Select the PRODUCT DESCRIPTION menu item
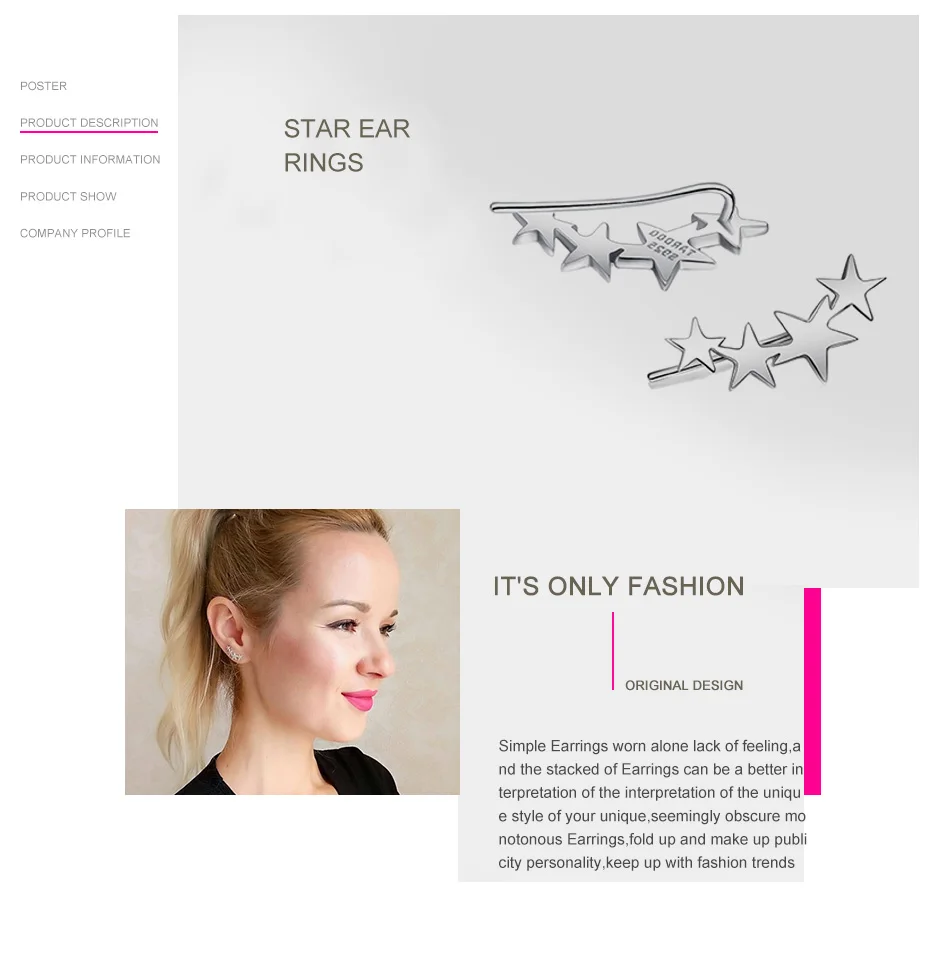The height and width of the screenshot is (953, 950). tap(89, 123)
